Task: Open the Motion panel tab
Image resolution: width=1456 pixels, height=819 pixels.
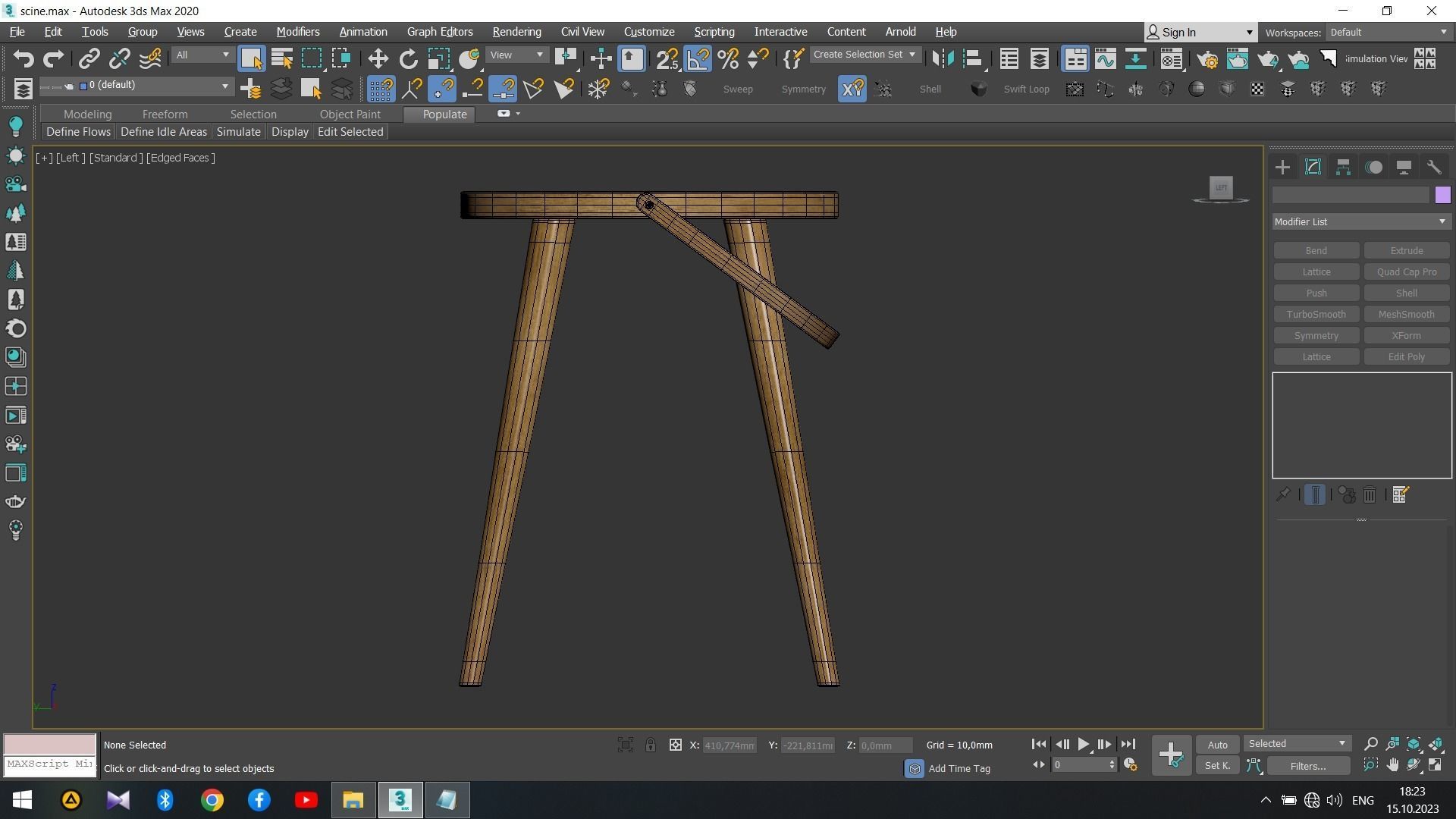Action: click(1373, 168)
